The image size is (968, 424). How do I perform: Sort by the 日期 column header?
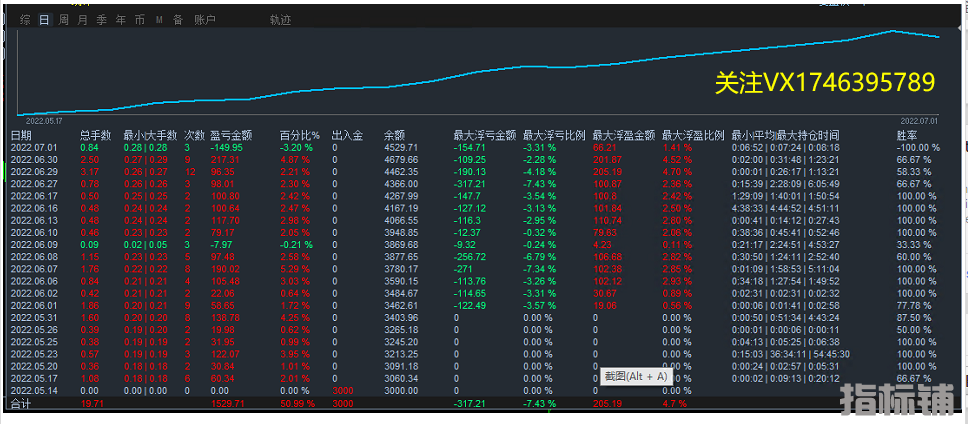click(21, 134)
